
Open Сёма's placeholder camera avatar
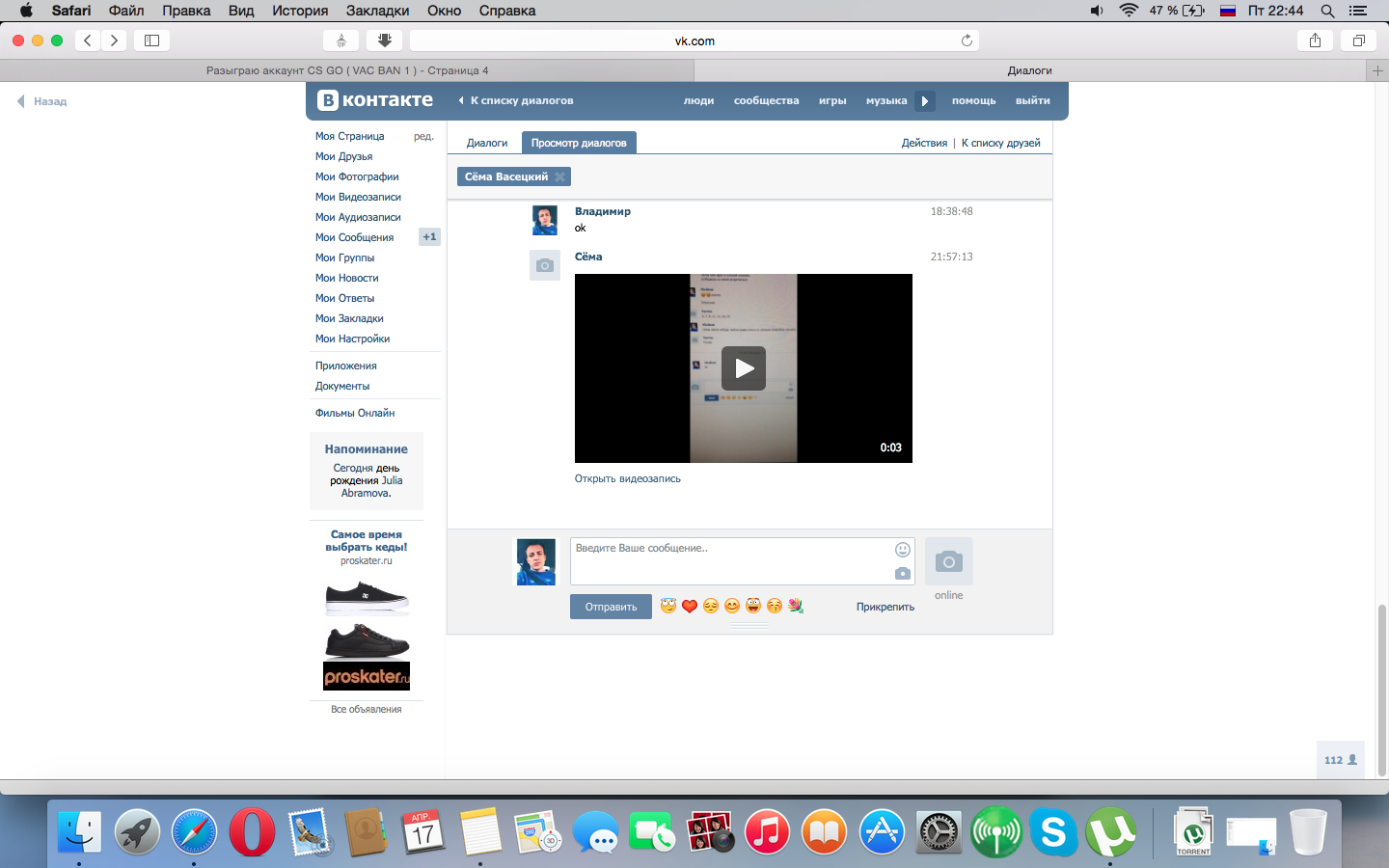point(545,265)
